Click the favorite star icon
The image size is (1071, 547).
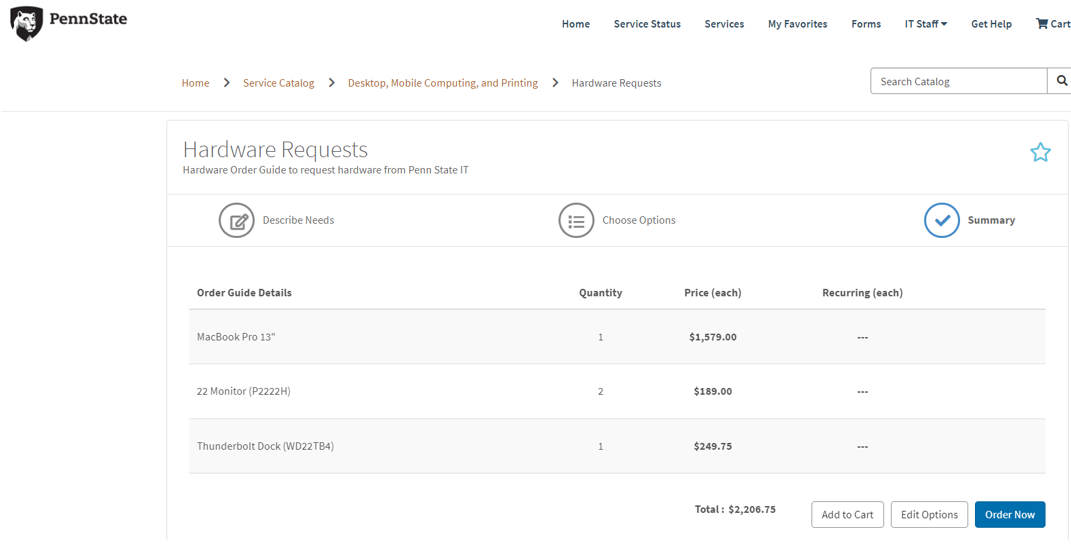[x=1040, y=152]
